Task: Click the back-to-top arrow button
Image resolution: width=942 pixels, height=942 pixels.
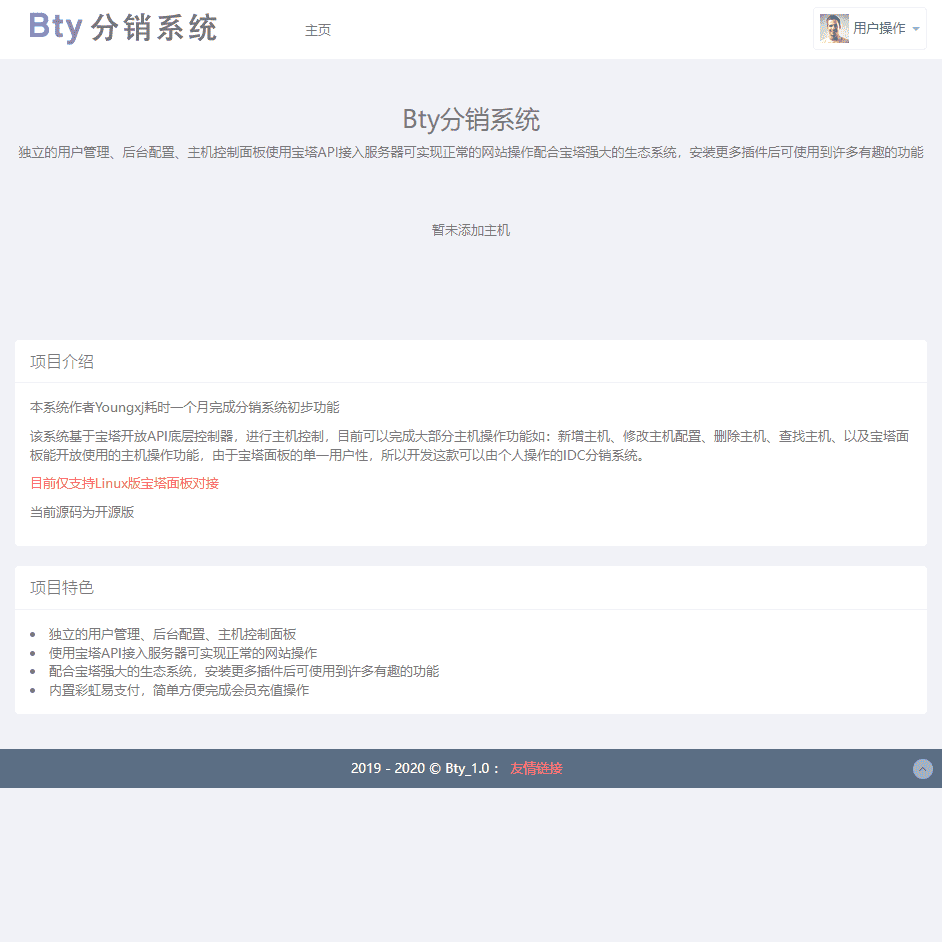Action: click(x=923, y=769)
